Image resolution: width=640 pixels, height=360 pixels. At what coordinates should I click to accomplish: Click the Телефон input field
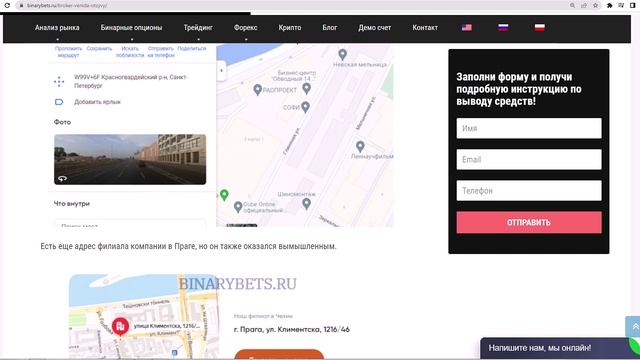pyautogui.click(x=529, y=191)
